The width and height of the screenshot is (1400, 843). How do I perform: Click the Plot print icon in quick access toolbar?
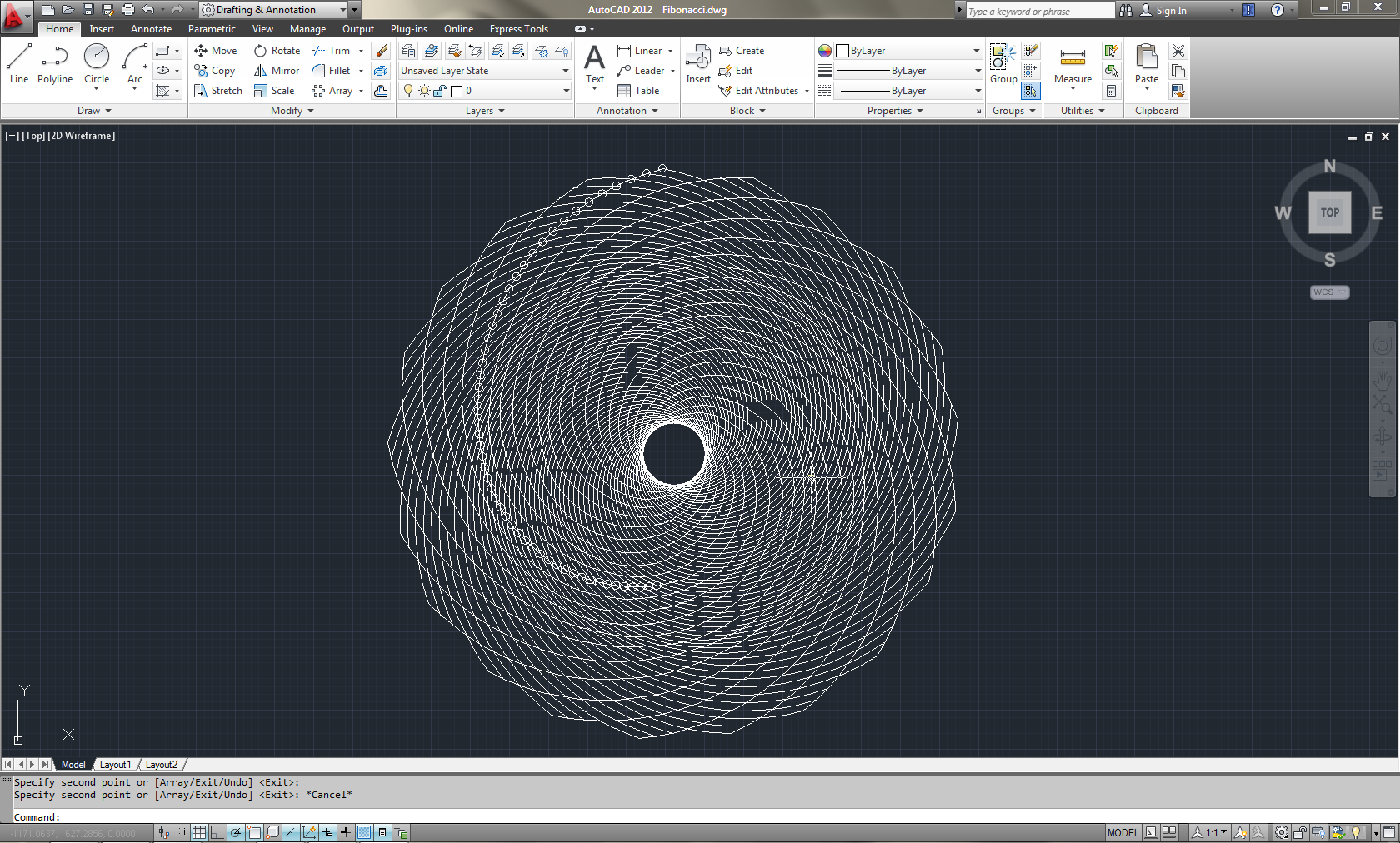pyautogui.click(x=128, y=10)
